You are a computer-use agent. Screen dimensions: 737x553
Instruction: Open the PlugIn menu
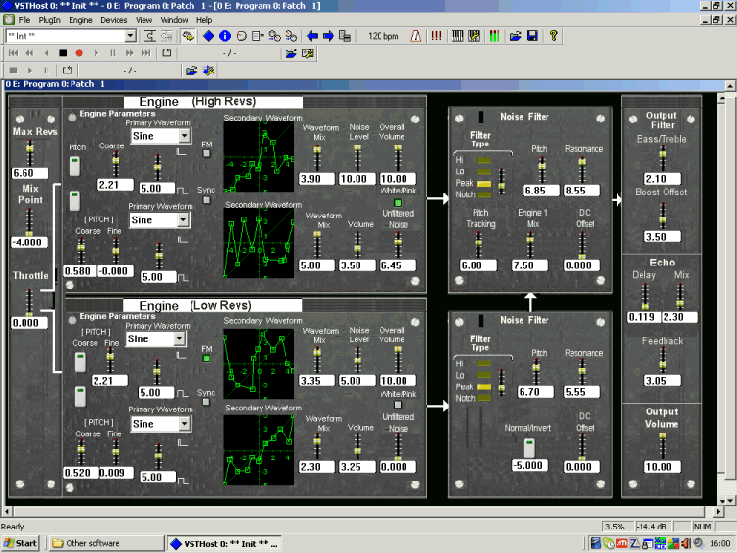[50, 20]
